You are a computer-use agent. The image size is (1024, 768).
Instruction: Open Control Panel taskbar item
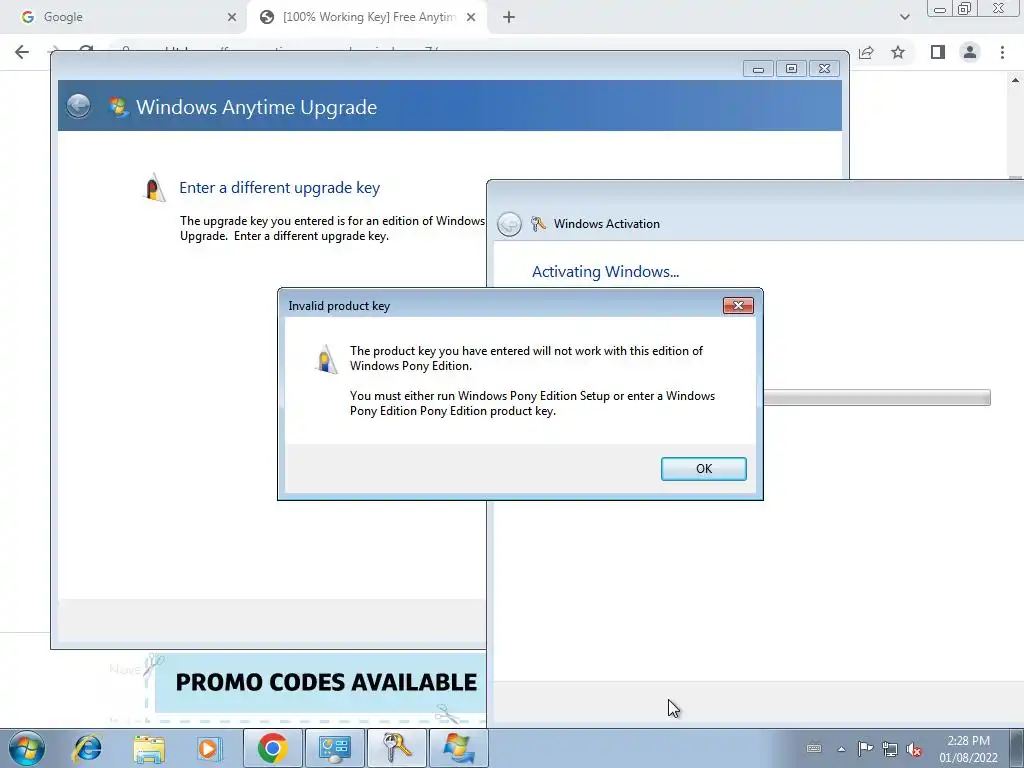click(334, 748)
